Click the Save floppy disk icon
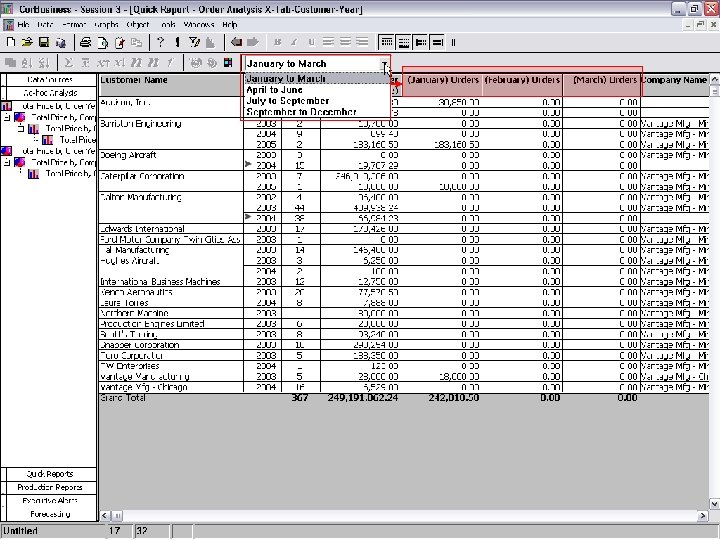Screen dimensions: 720x540 pyautogui.click(x=44, y=43)
